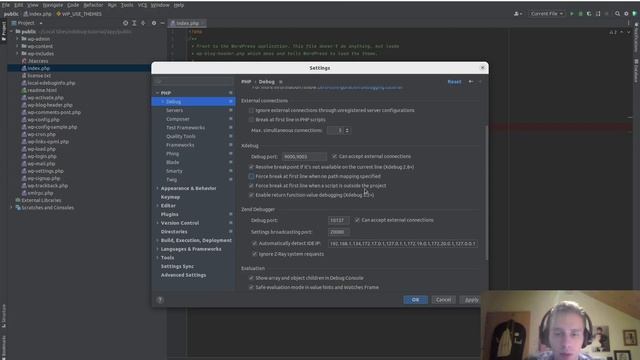Expand Languages & Frameworks group
The image size is (640, 360).
(x=158, y=249)
